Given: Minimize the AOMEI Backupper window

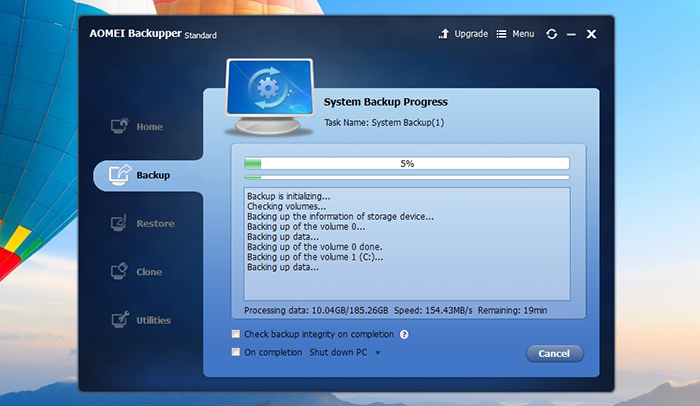Looking at the screenshot, I should (571, 34).
